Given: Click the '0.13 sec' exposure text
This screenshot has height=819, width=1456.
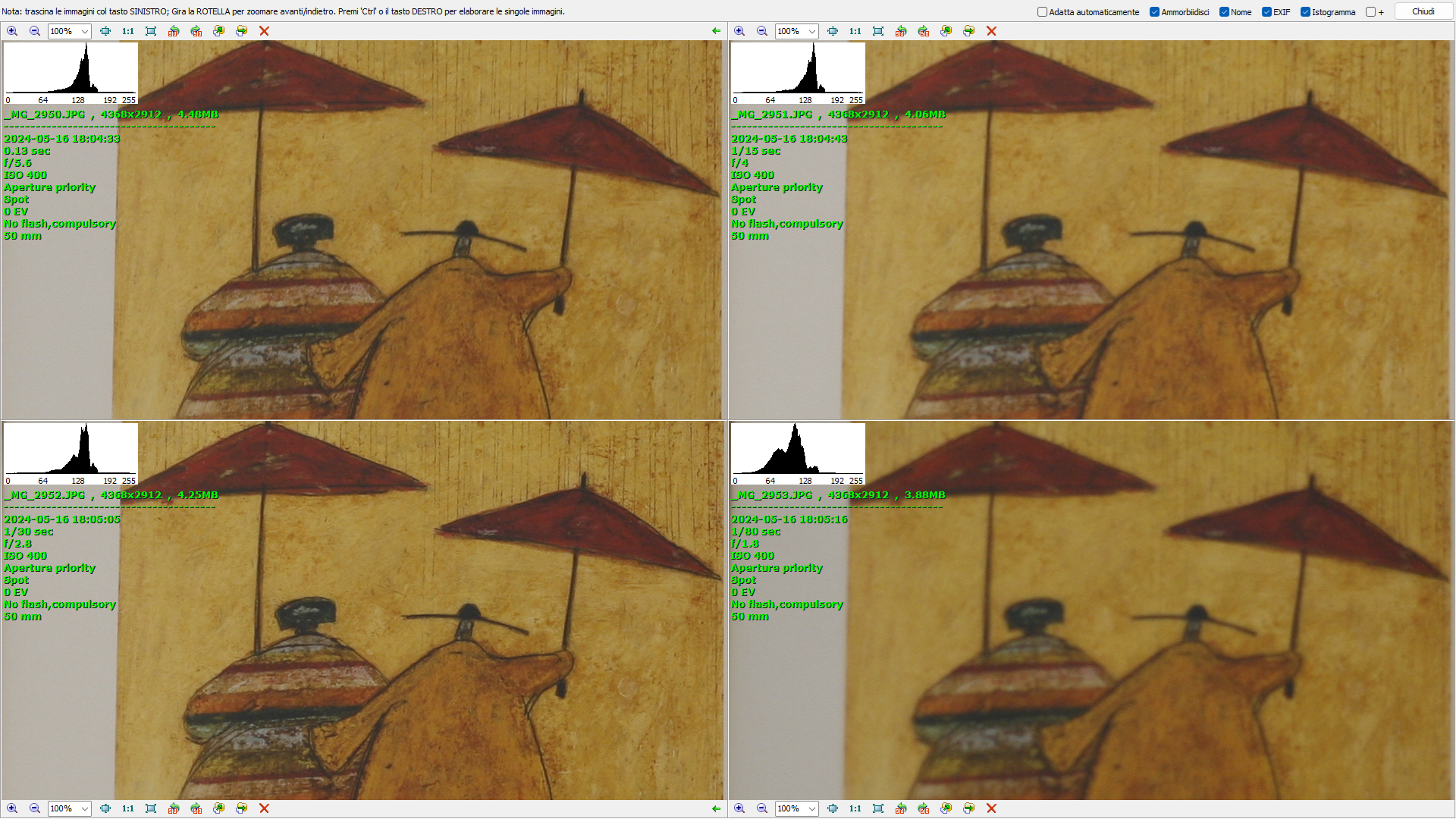Looking at the screenshot, I should (x=27, y=151).
